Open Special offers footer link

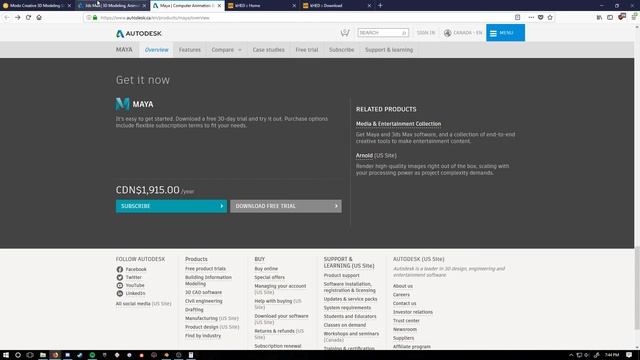pos(269,277)
